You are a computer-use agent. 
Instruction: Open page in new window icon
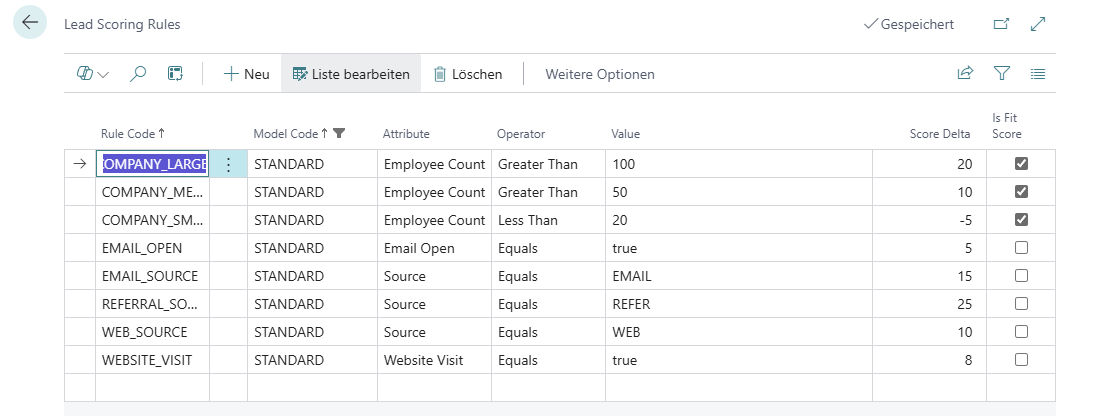[x=1001, y=24]
